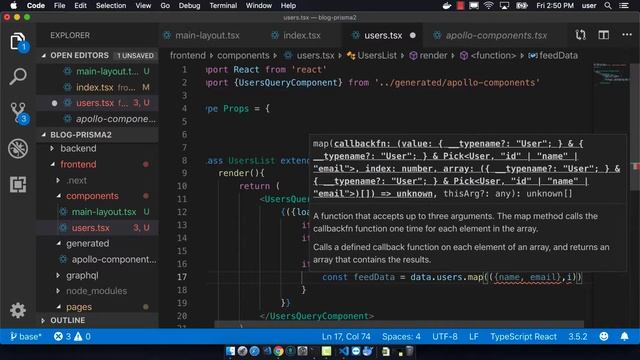The image size is (640, 360).
Task: Open the editor More Actions ellipsis
Action: coord(627,35)
